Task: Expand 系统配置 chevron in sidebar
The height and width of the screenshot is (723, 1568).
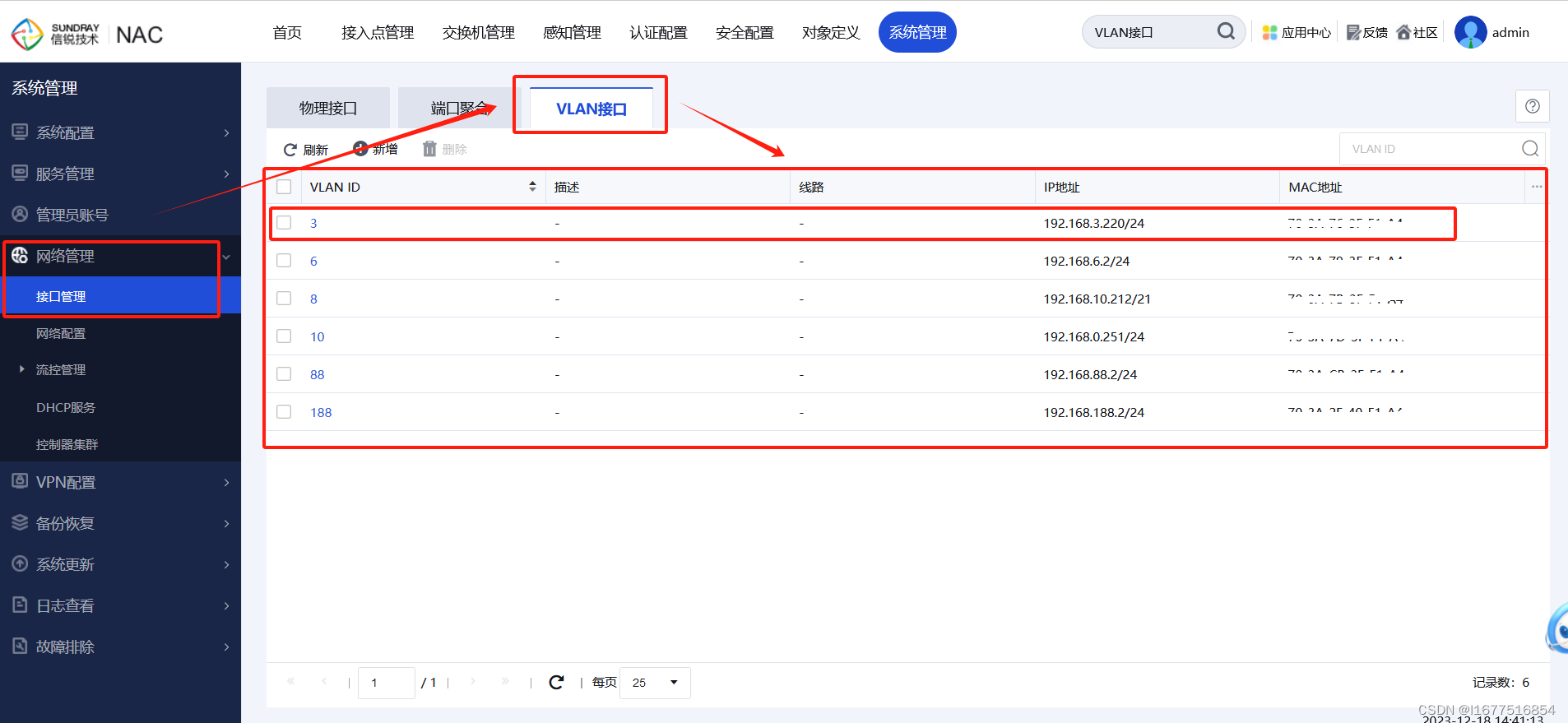Action: (x=226, y=132)
